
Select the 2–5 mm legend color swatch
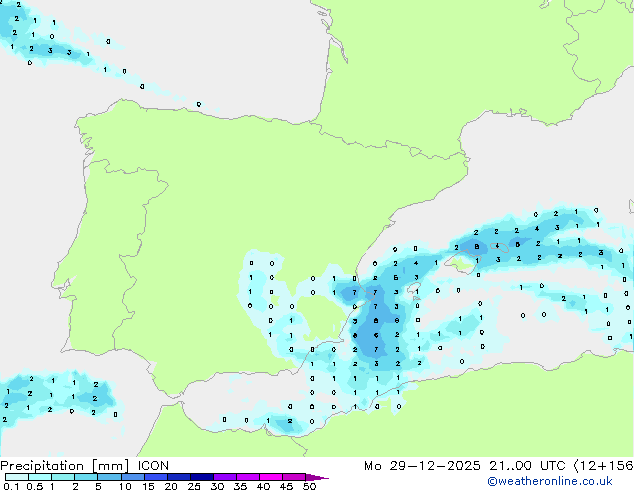[x=86, y=477]
